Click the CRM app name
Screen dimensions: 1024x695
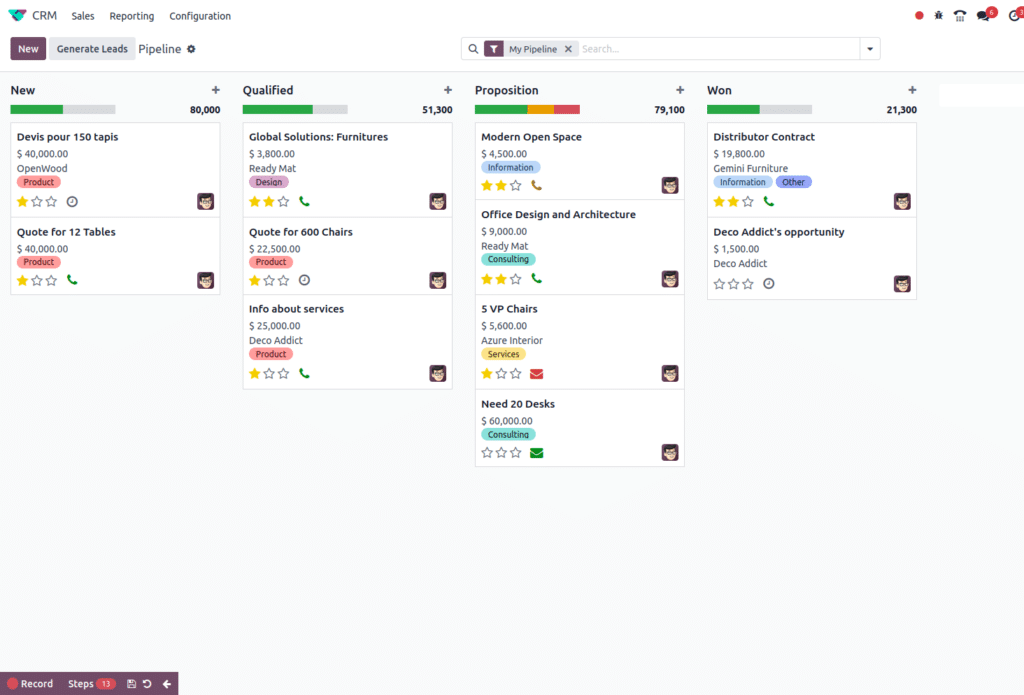point(44,15)
